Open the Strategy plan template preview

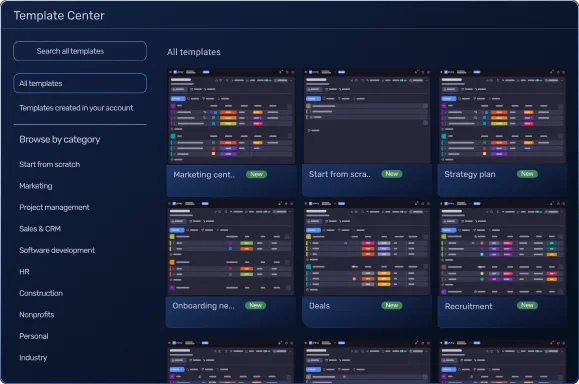[x=502, y=116]
